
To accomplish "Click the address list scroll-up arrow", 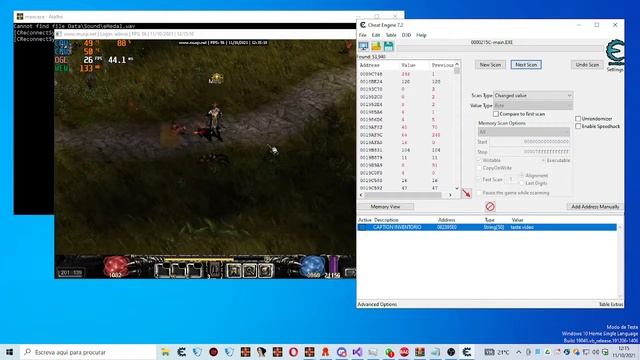I will click(457, 64).
